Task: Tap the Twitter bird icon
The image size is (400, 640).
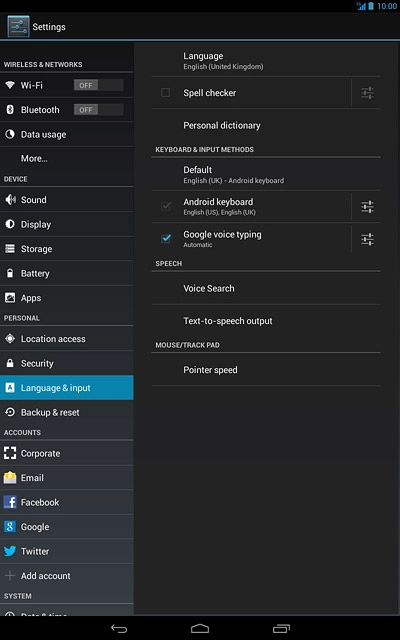Action: (x=10, y=551)
